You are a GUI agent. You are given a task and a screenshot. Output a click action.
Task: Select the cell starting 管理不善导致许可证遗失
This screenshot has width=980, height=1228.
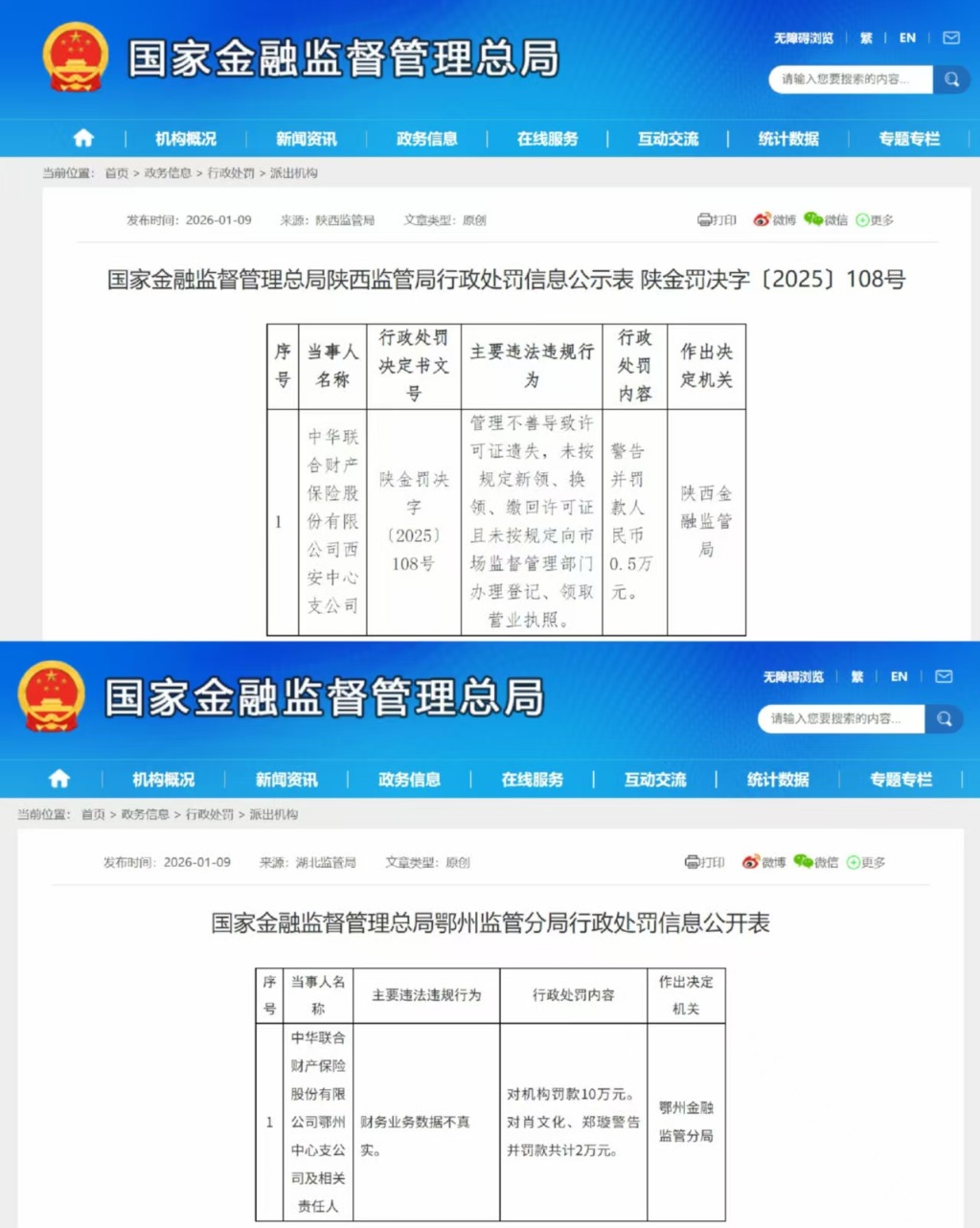[x=532, y=522]
